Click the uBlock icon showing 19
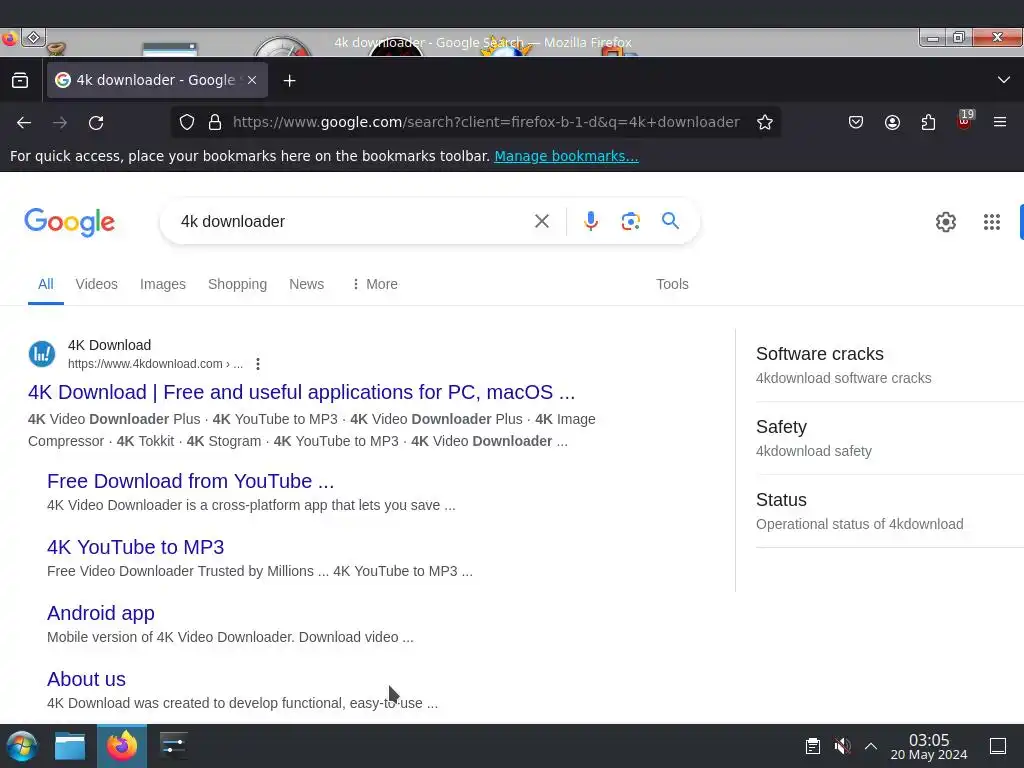 pos(965,121)
